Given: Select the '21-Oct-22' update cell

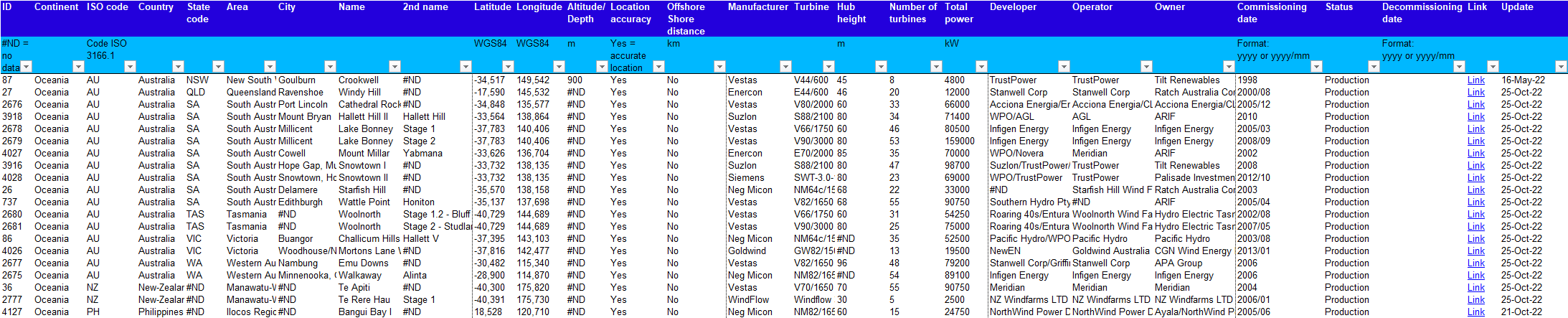Looking at the screenshot, I should 1533,312.
